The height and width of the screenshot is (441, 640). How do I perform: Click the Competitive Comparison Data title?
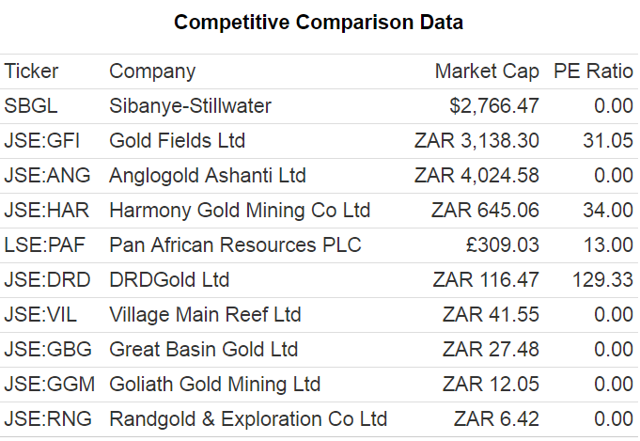pos(319,22)
